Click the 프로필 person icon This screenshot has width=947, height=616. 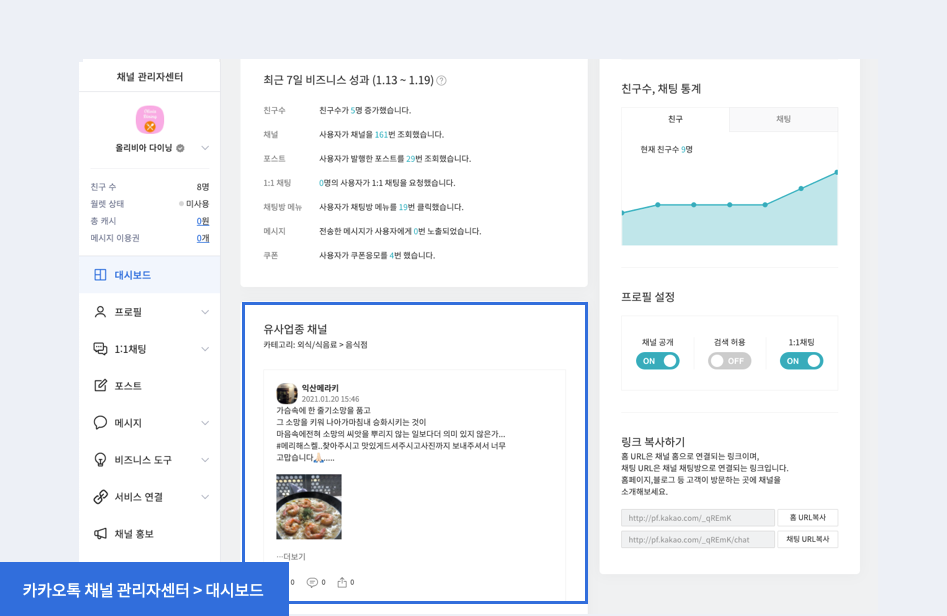pos(100,312)
